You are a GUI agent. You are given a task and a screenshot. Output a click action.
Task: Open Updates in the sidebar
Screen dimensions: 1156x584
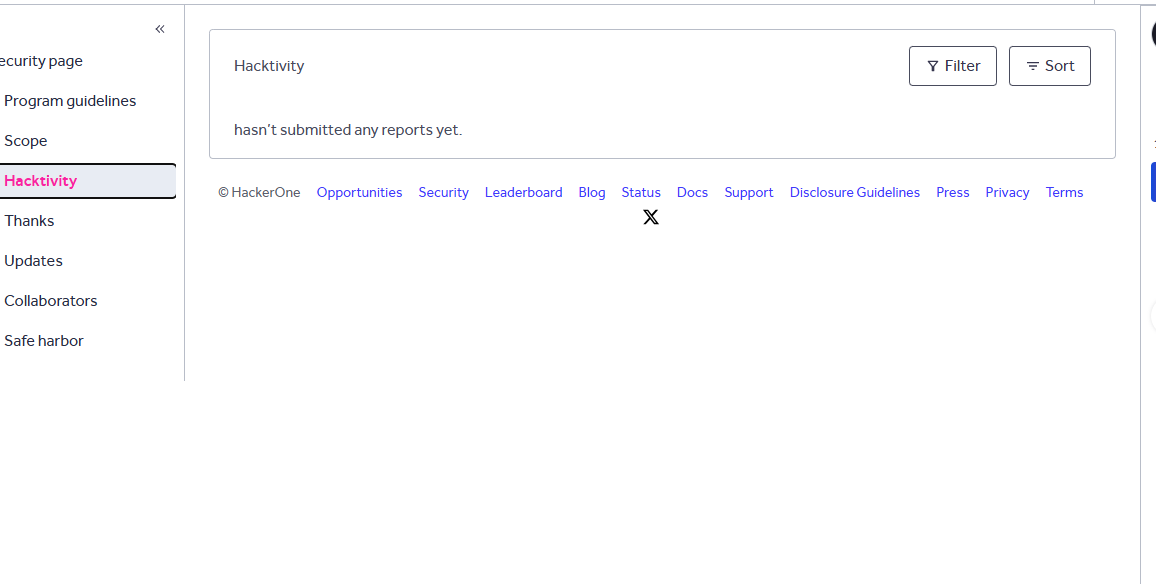pos(33,260)
